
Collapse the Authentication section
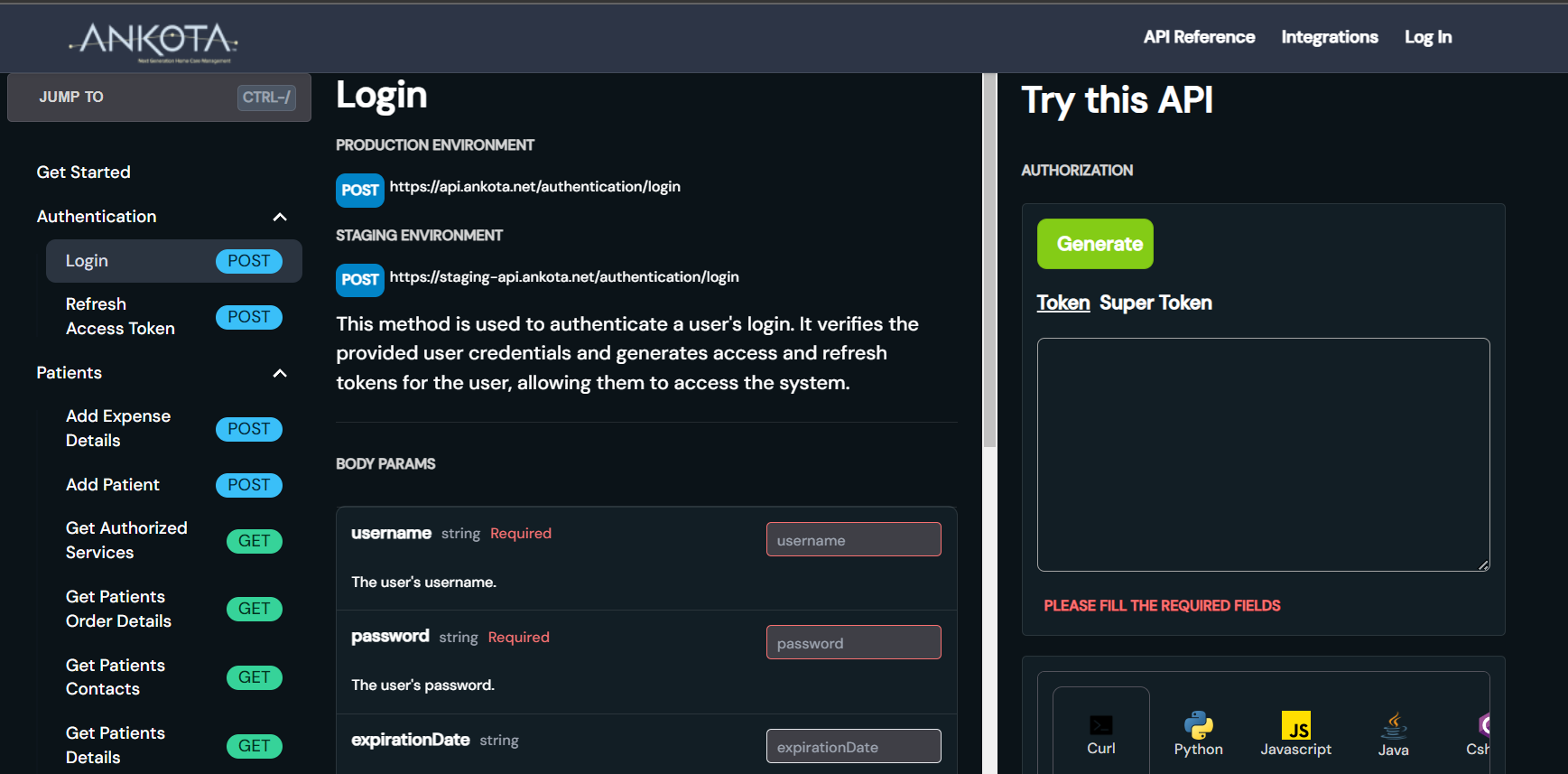[280, 217]
